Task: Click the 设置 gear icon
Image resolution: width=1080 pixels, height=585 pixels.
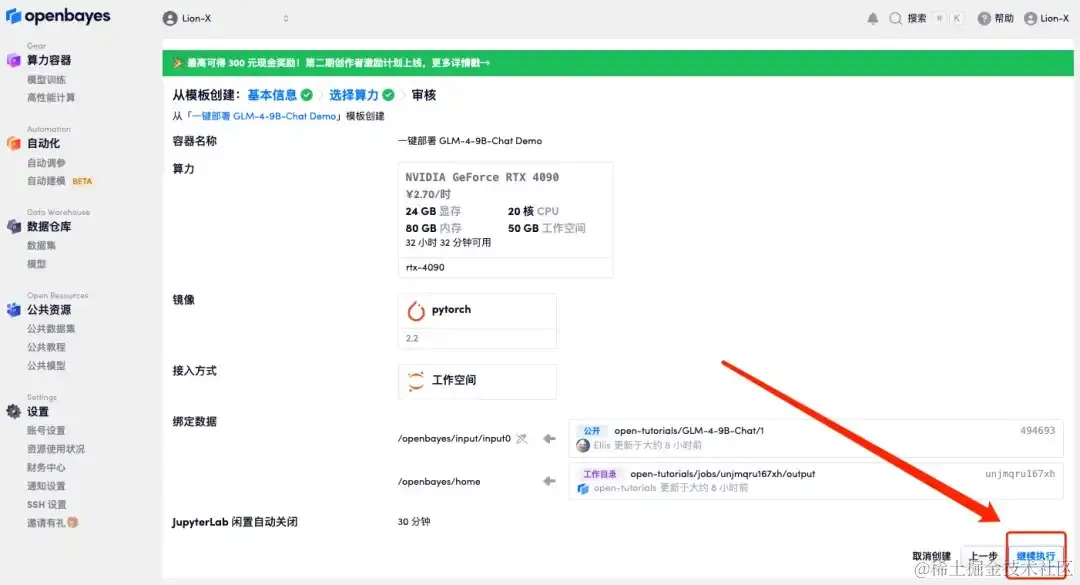Action: click(x=14, y=411)
